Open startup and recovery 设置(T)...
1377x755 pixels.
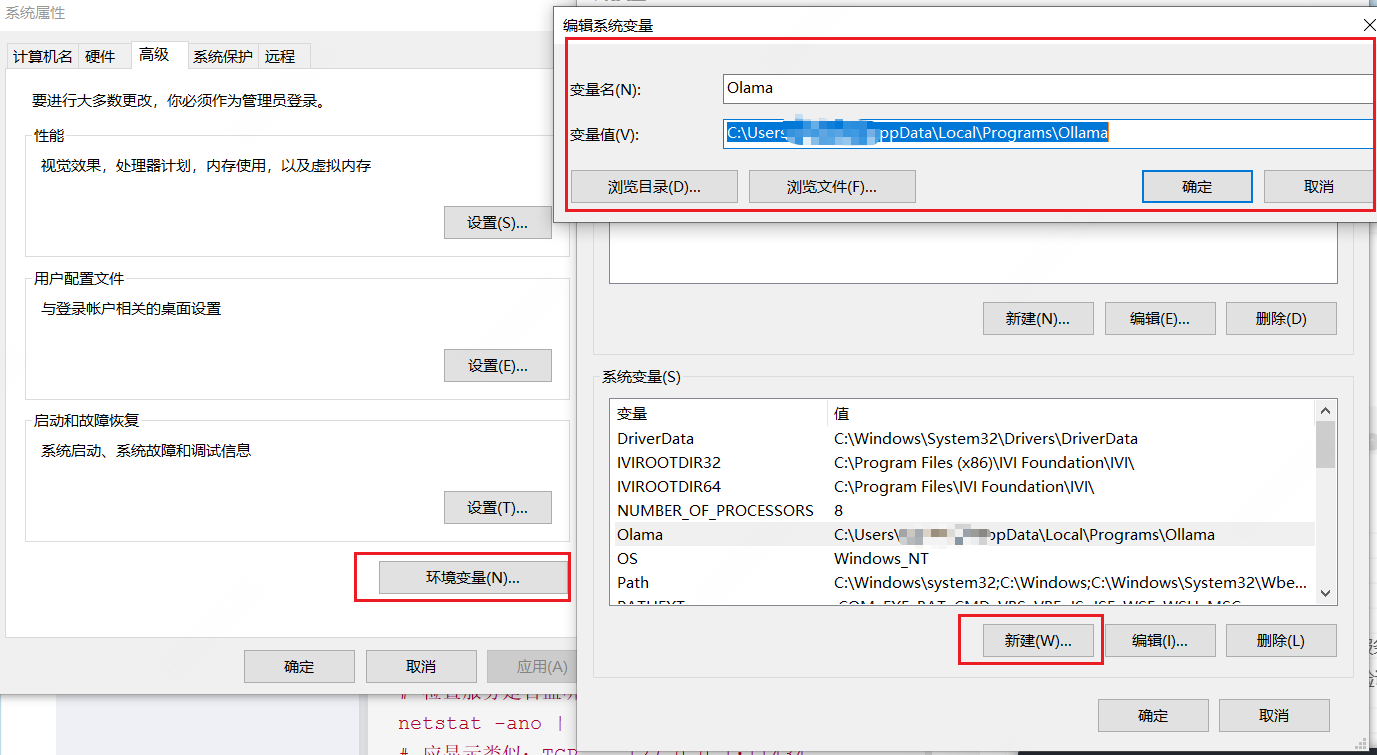click(498, 508)
